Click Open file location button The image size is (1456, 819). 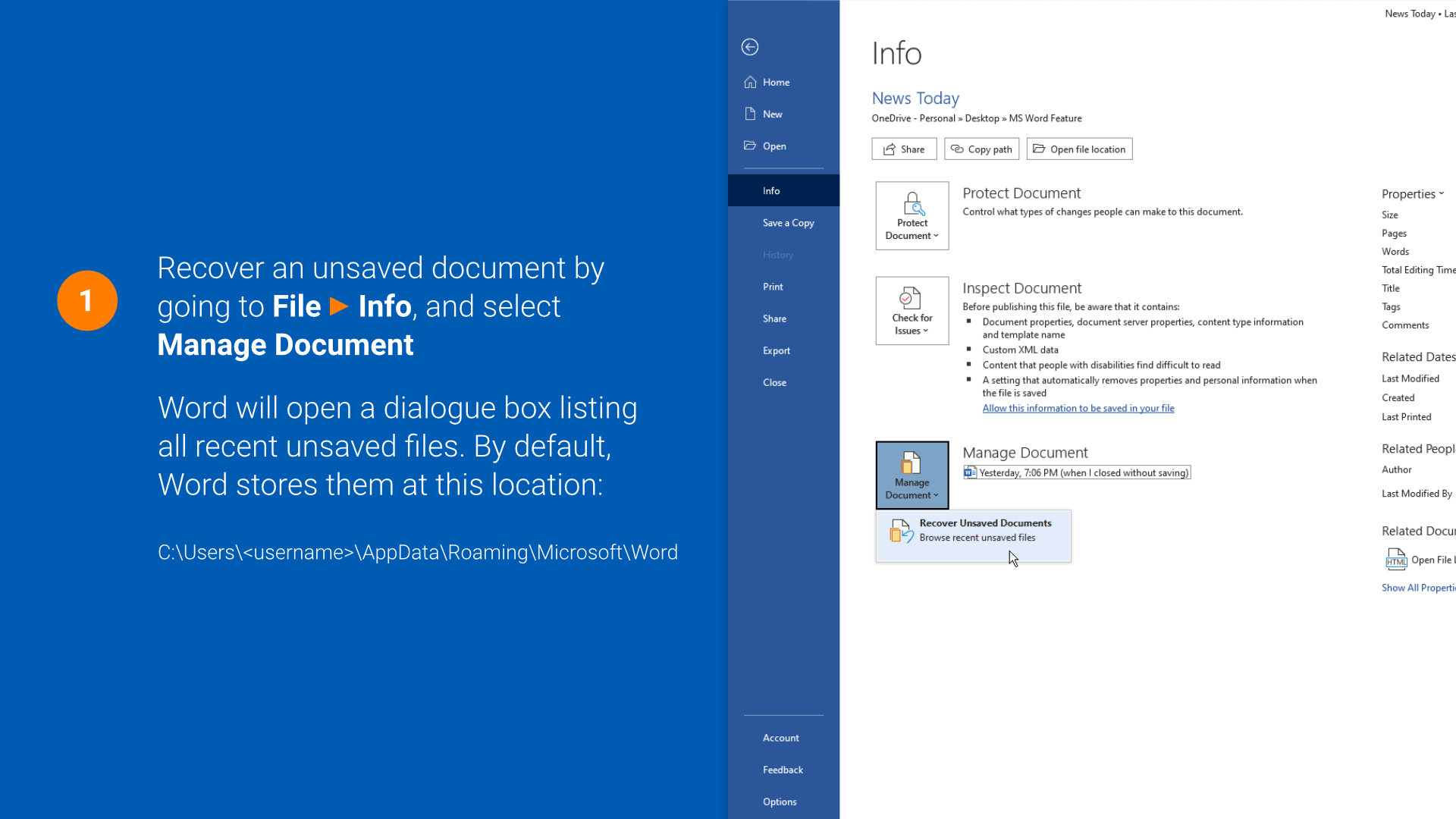tap(1079, 149)
